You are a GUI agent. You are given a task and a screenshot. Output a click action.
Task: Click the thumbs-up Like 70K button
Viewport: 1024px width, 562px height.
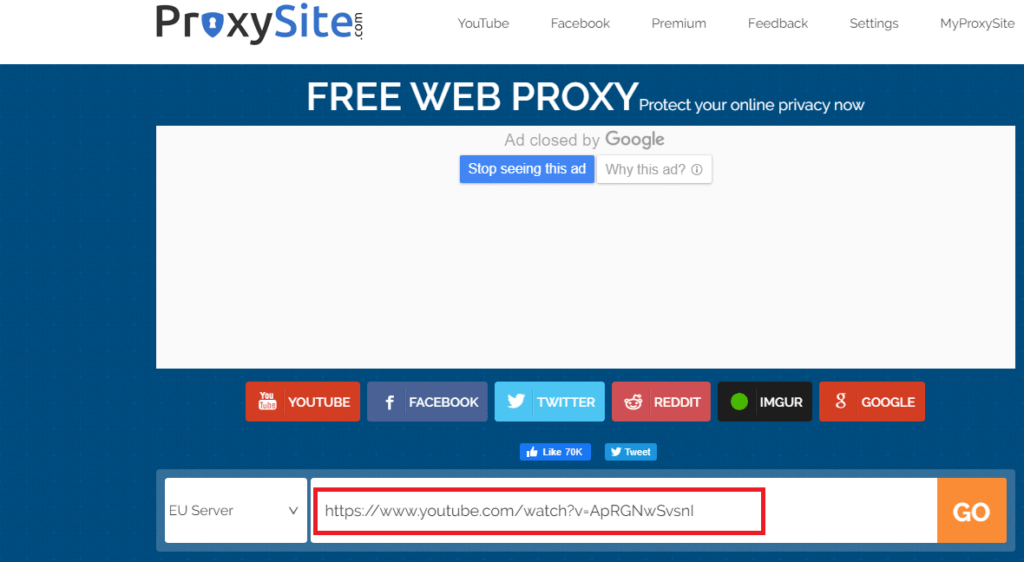[555, 452]
